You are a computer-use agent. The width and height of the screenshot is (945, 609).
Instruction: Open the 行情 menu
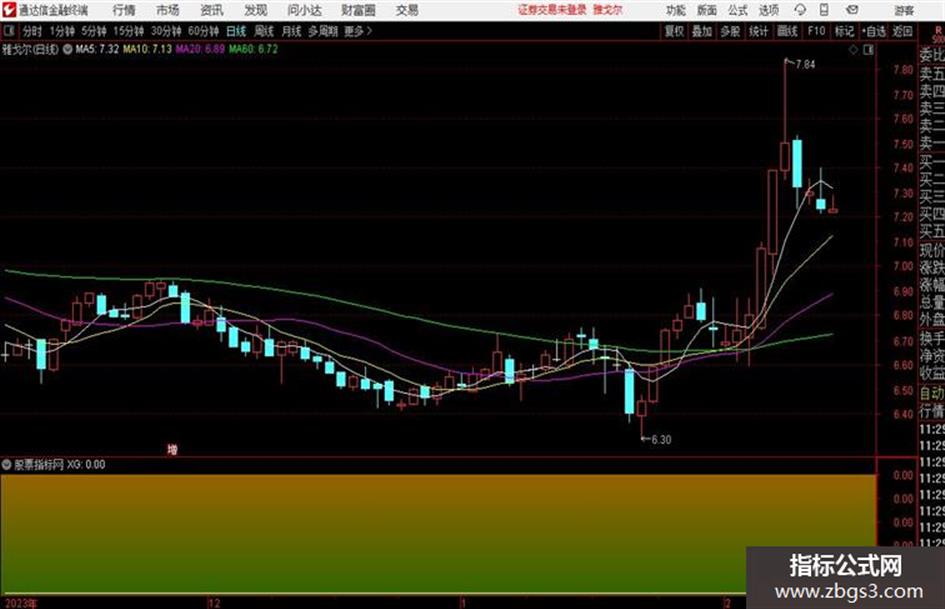(x=124, y=10)
